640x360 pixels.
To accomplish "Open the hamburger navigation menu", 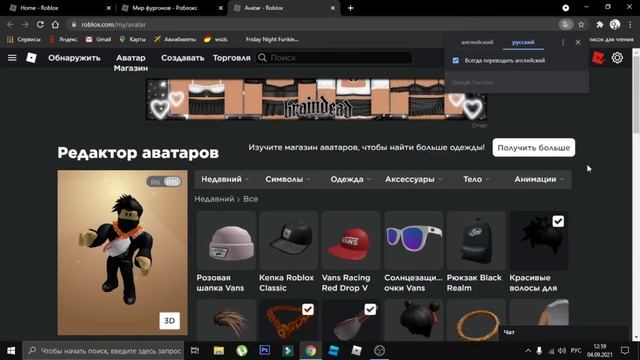I will point(12,58).
